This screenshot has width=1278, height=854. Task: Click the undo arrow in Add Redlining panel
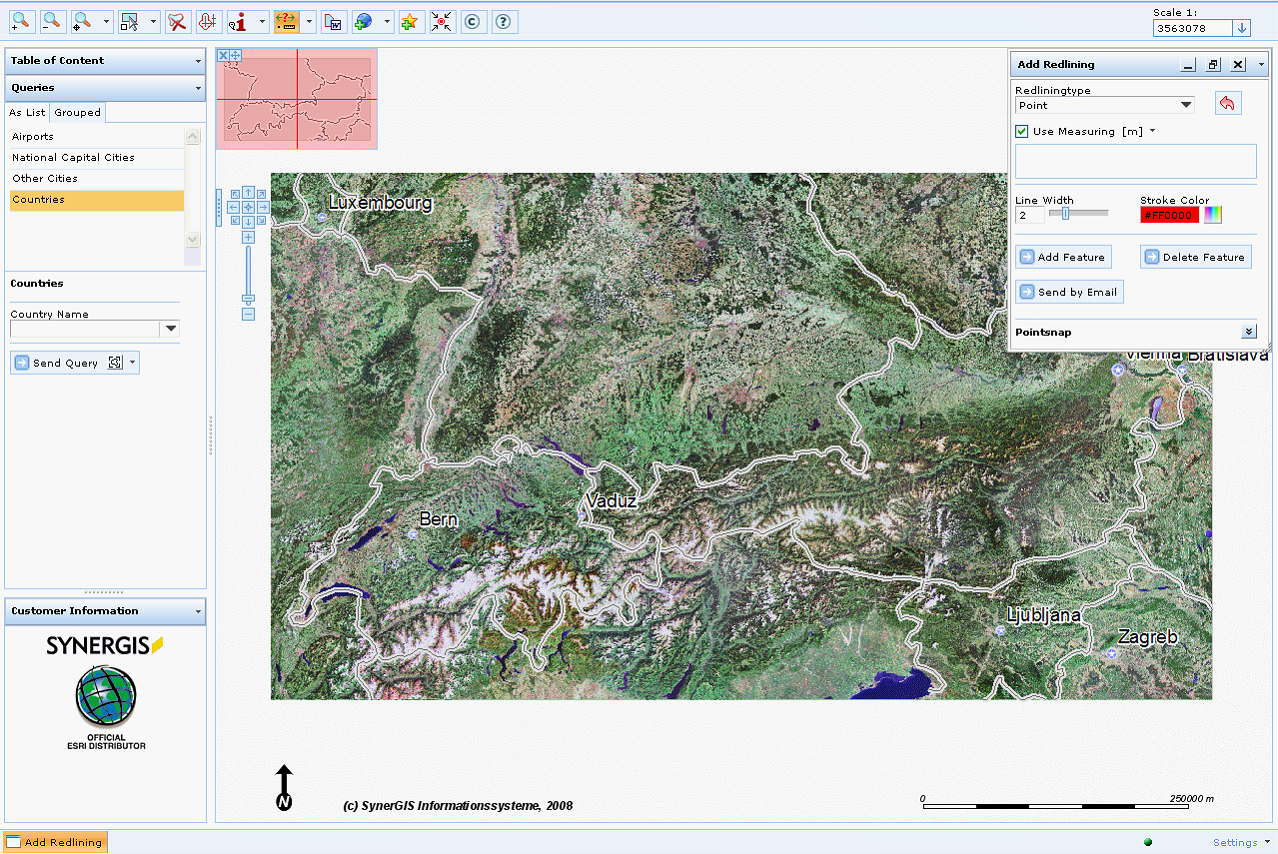(x=1227, y=103)
